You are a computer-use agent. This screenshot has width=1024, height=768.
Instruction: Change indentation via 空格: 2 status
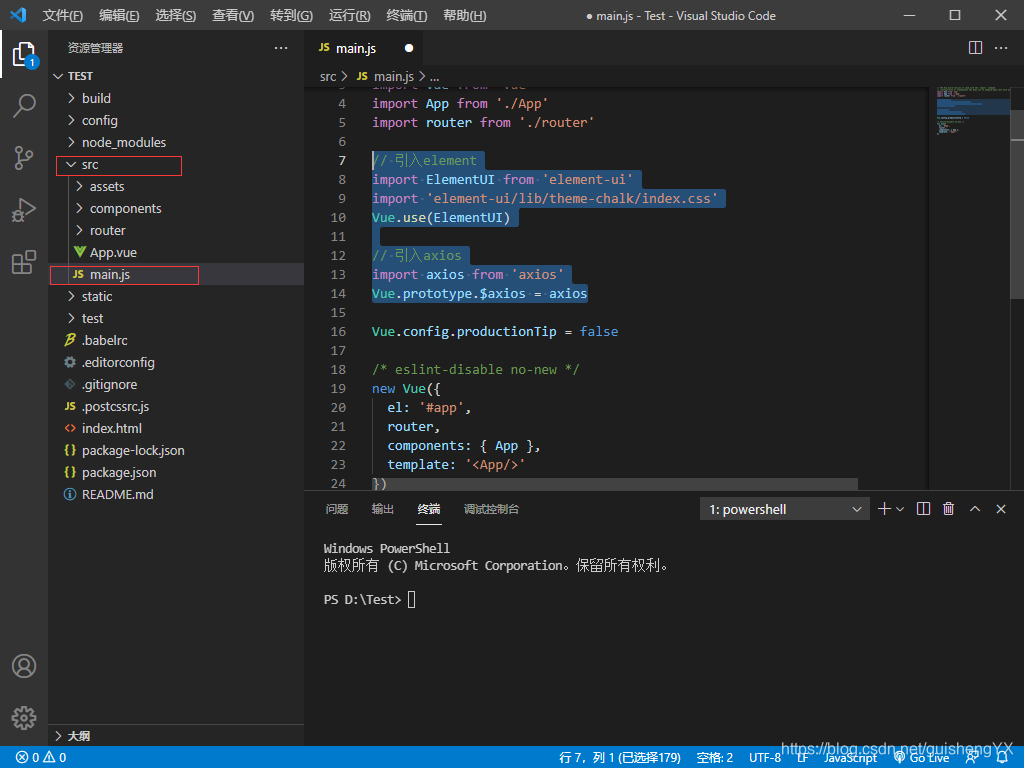pyautogui.click(x=714, y=758)
